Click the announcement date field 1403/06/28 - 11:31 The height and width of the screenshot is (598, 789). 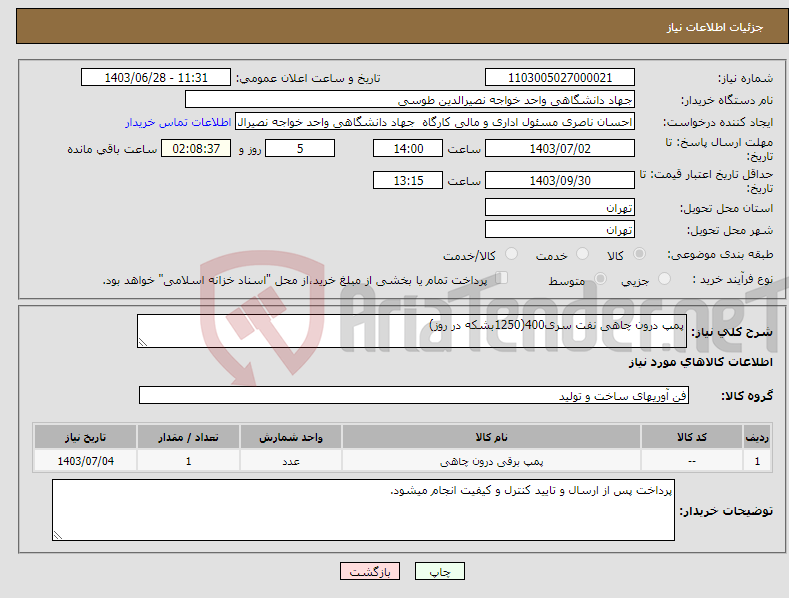coord(155,78)
